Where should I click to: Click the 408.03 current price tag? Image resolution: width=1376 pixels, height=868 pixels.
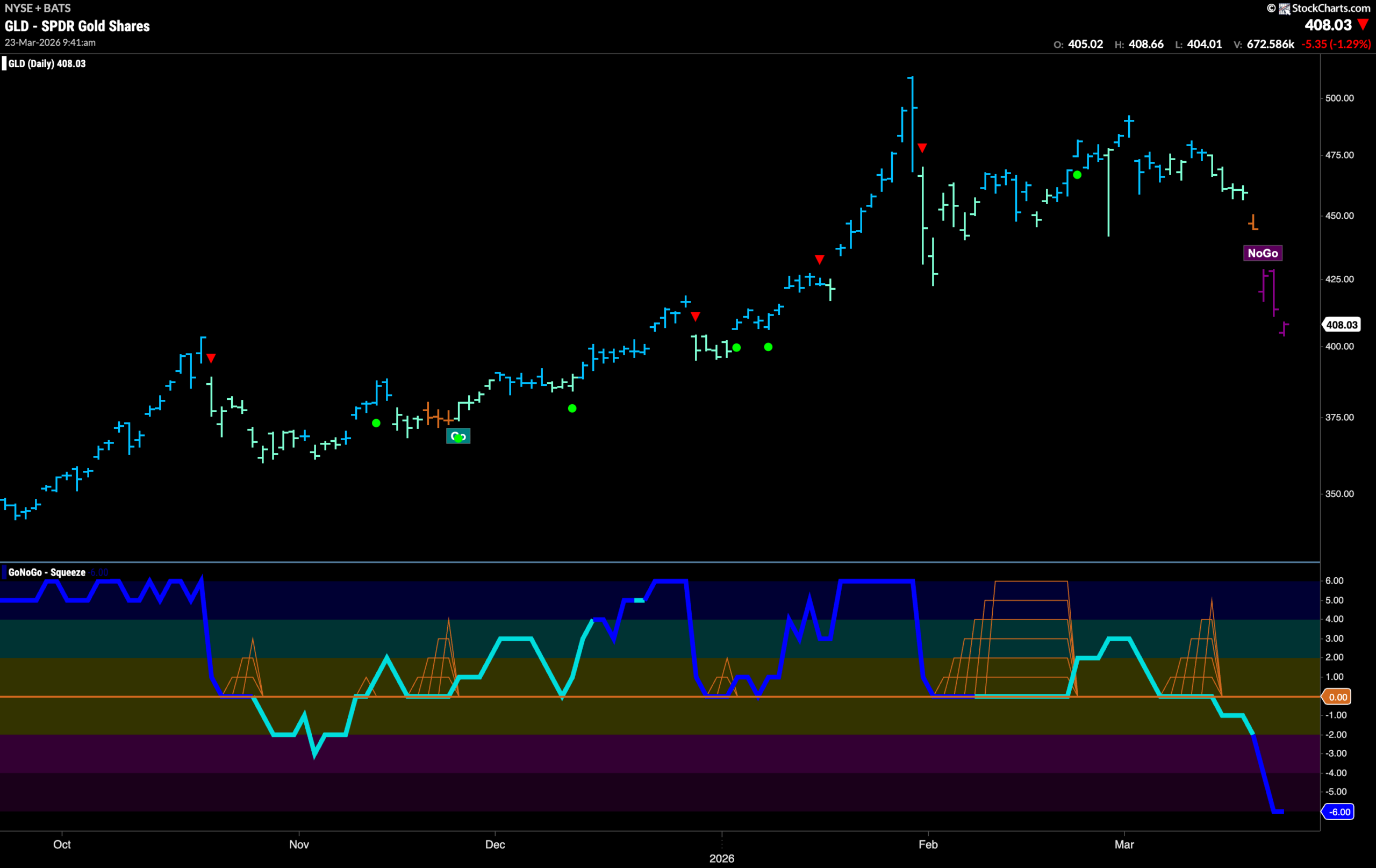pyautogui.click(x=1341, y=325)
